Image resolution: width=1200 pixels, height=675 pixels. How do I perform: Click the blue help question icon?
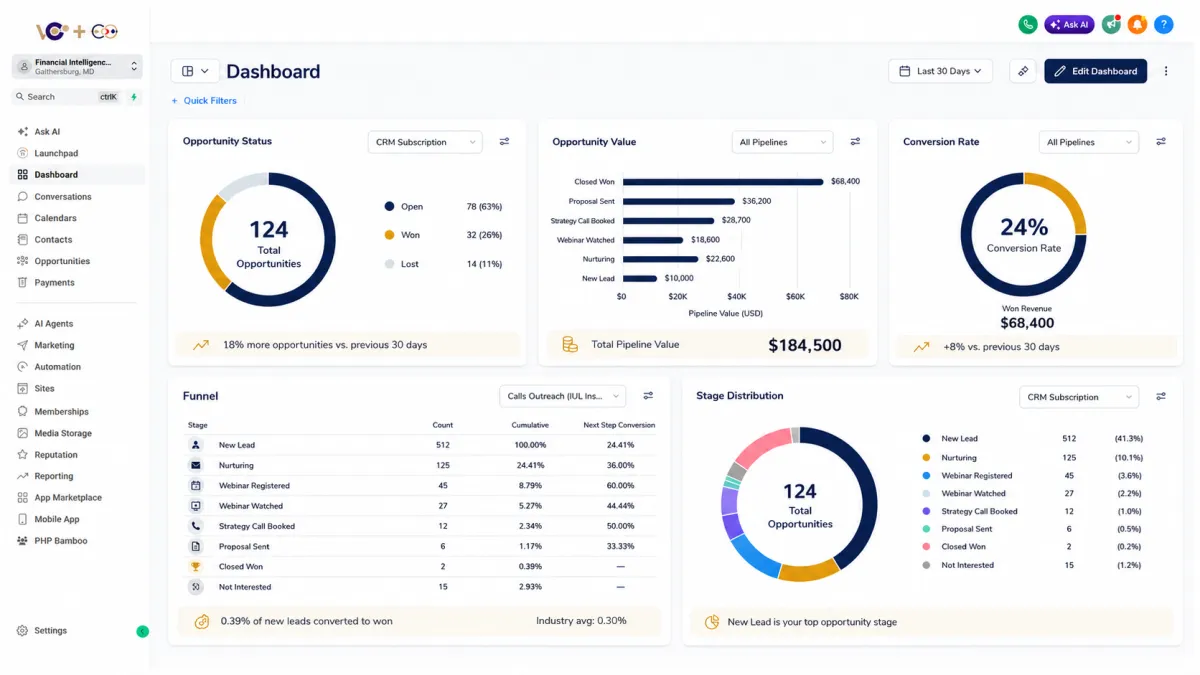tap(1164, 25)
